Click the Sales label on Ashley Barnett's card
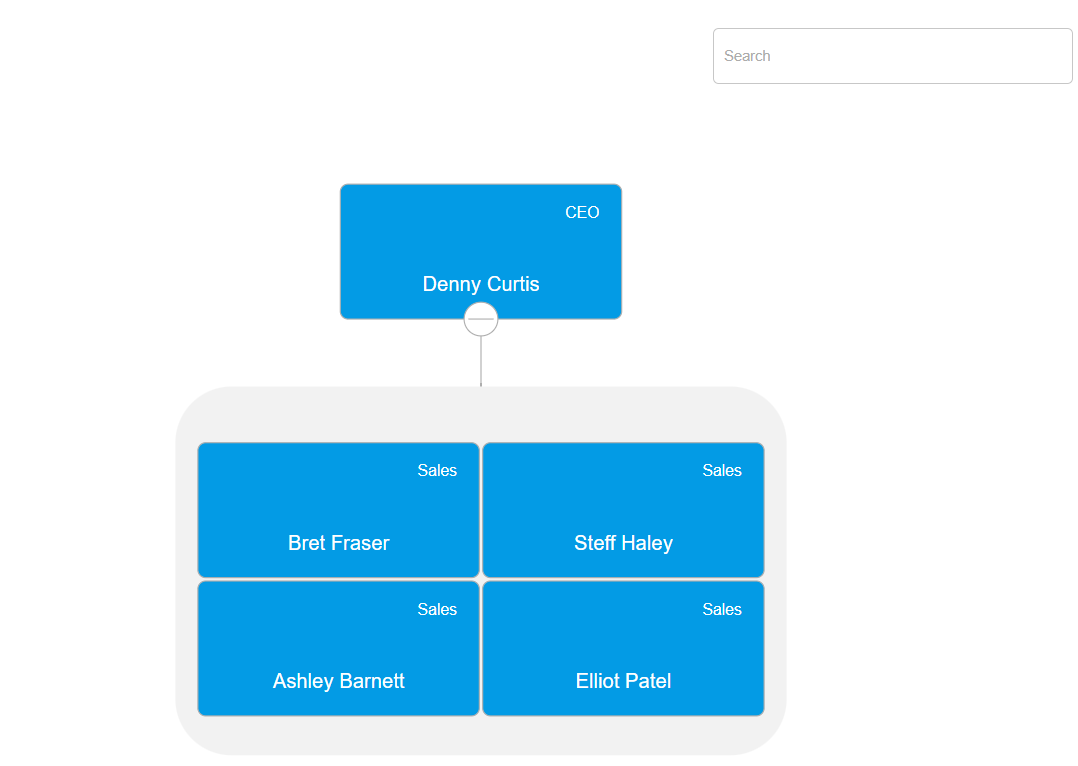The height and width of the screenshot is (766, 1078). pyautogui.click(x=438, y=609)
